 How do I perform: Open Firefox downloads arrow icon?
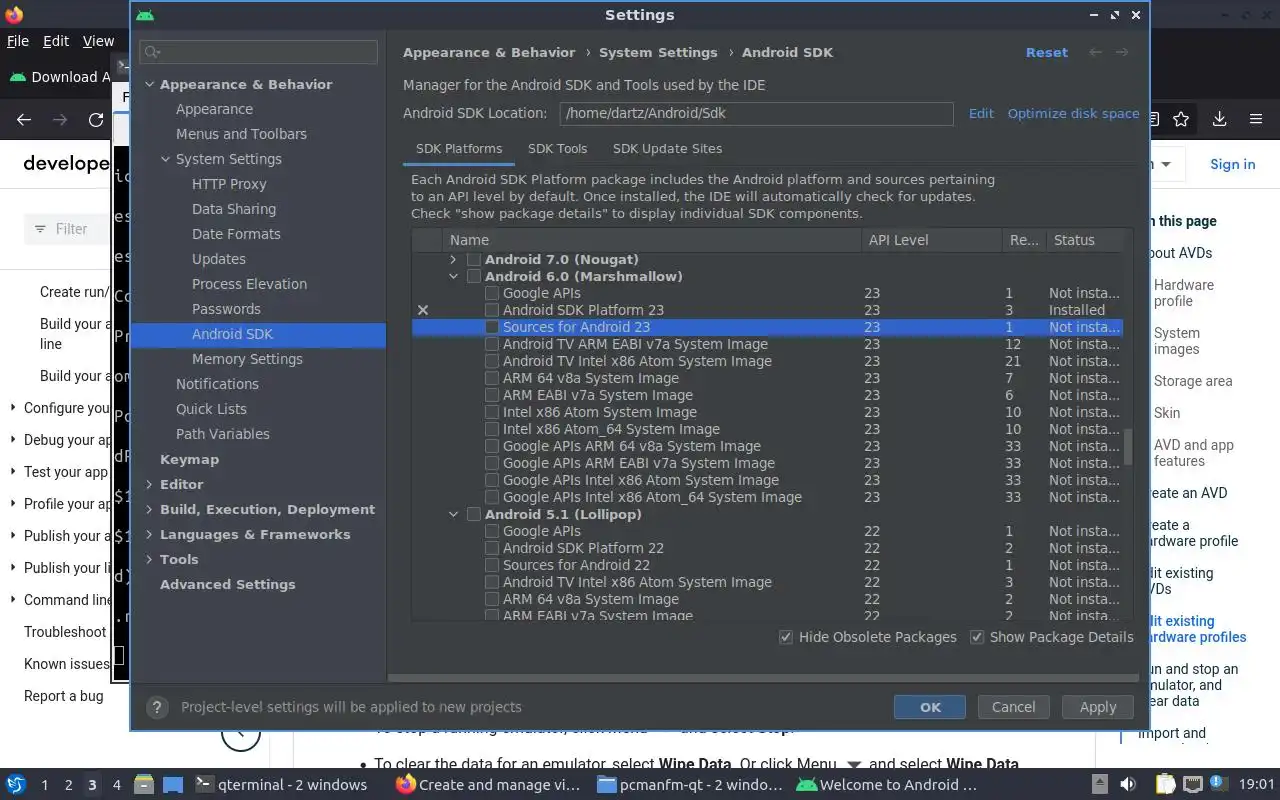pyautogui.click(x=1219, y=119)
